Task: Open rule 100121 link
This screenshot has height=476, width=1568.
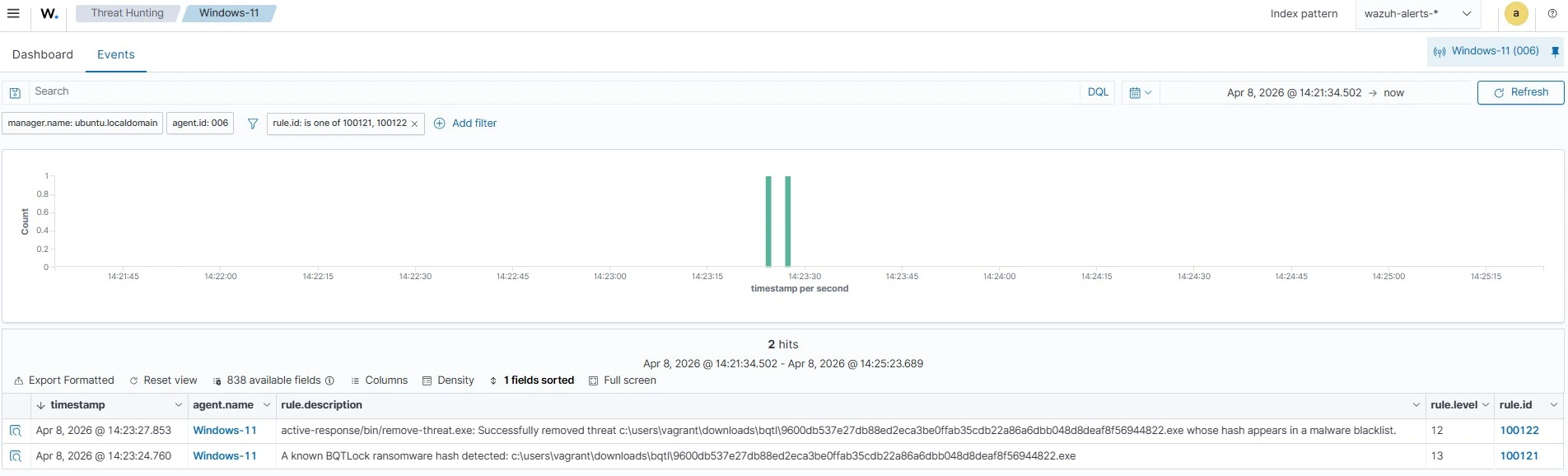Action: click(x=1519, y=456)
